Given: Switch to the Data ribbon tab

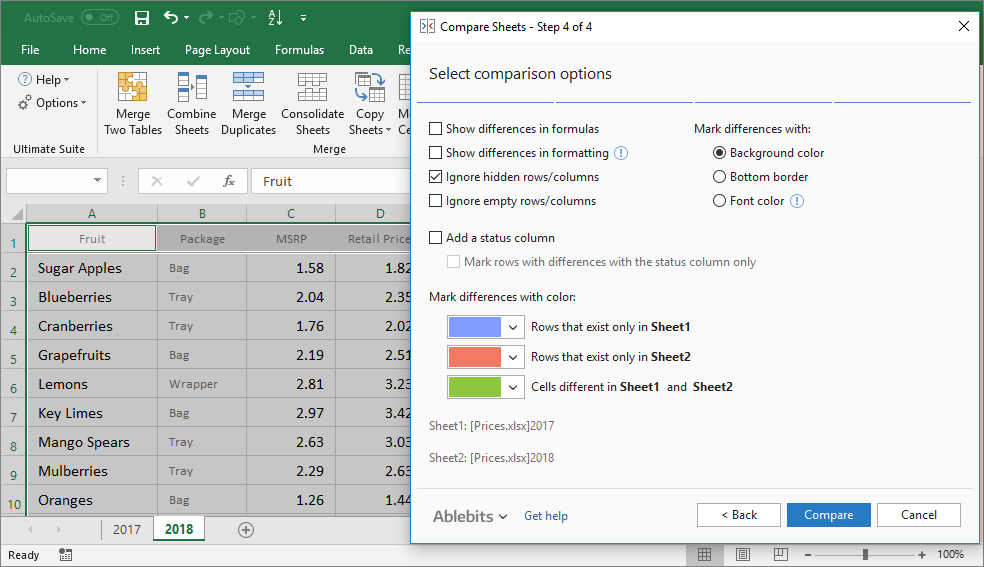Looking at the screenshot, I should (x=361, y=50).
